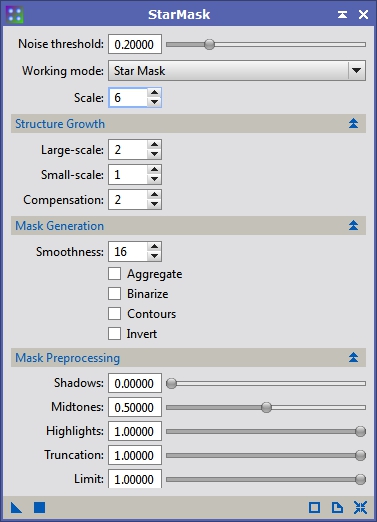This screenshot has height=522, width=377.
Task: Decrease Large-scale value with down arrow
Action: 154,154
